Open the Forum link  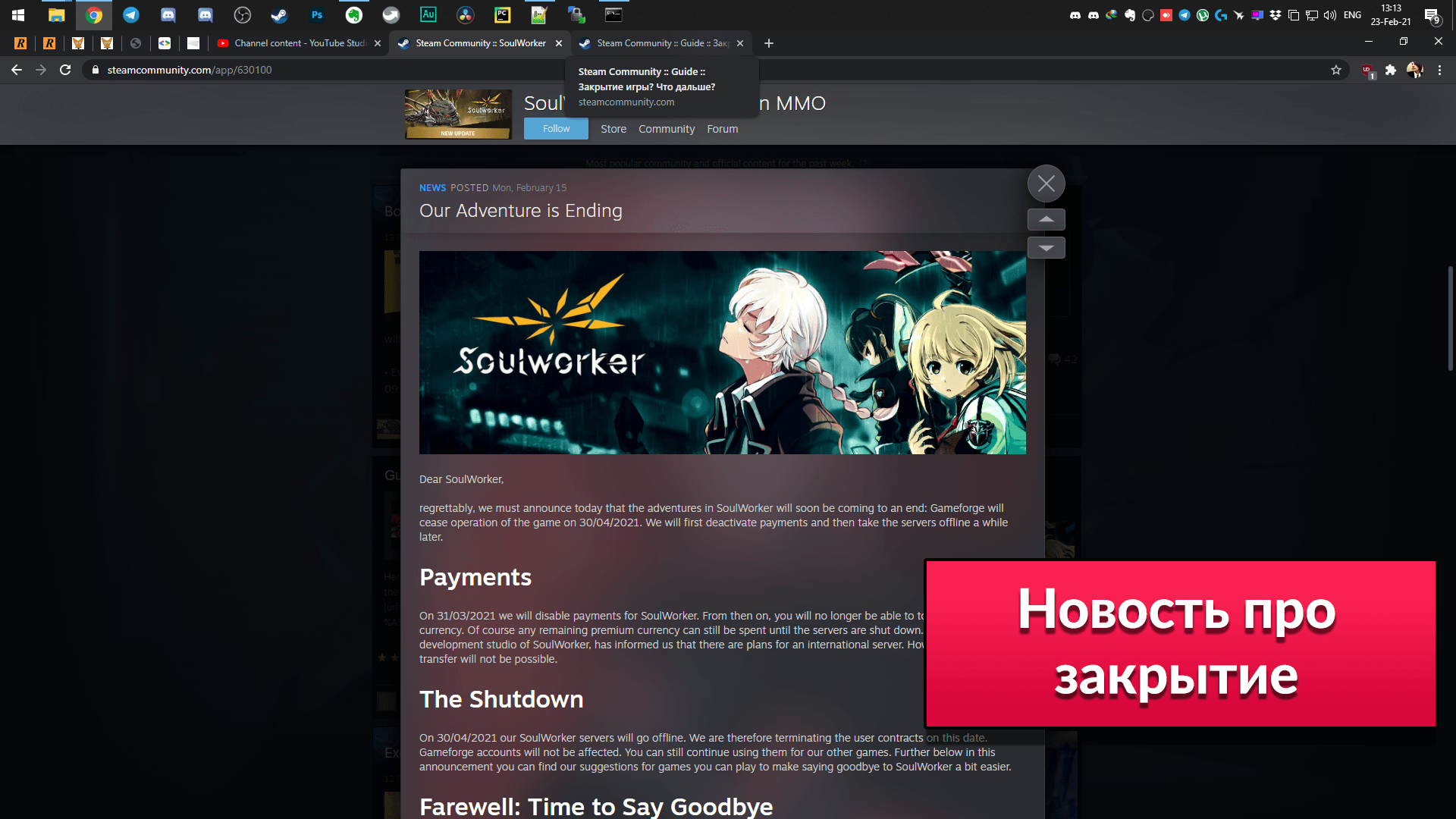723,129
